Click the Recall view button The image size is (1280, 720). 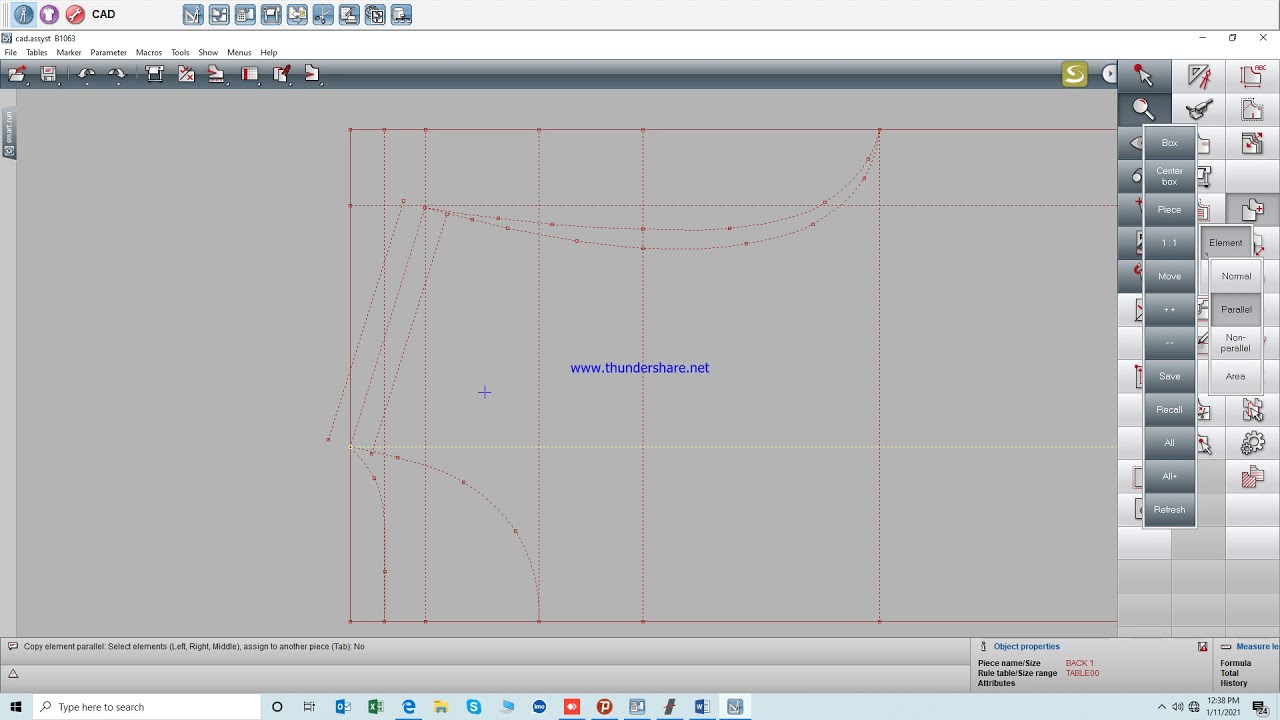pyautogui.click(x=1169, y=410)
